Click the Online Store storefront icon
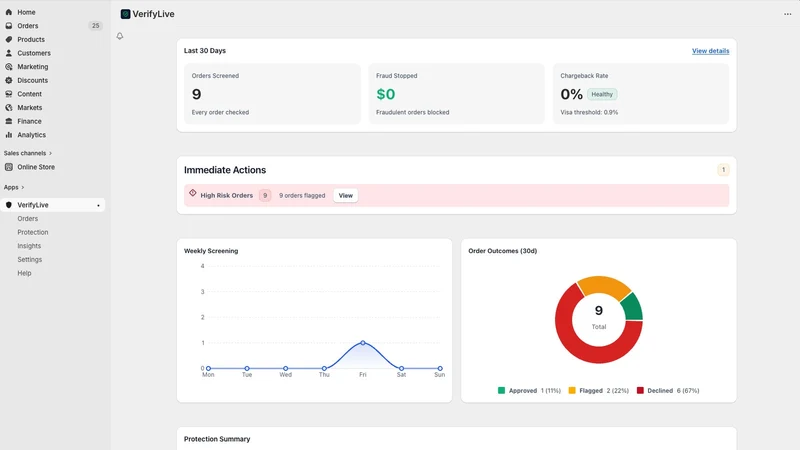The height and width of the screenshot is (450, 800). [9, 167]
